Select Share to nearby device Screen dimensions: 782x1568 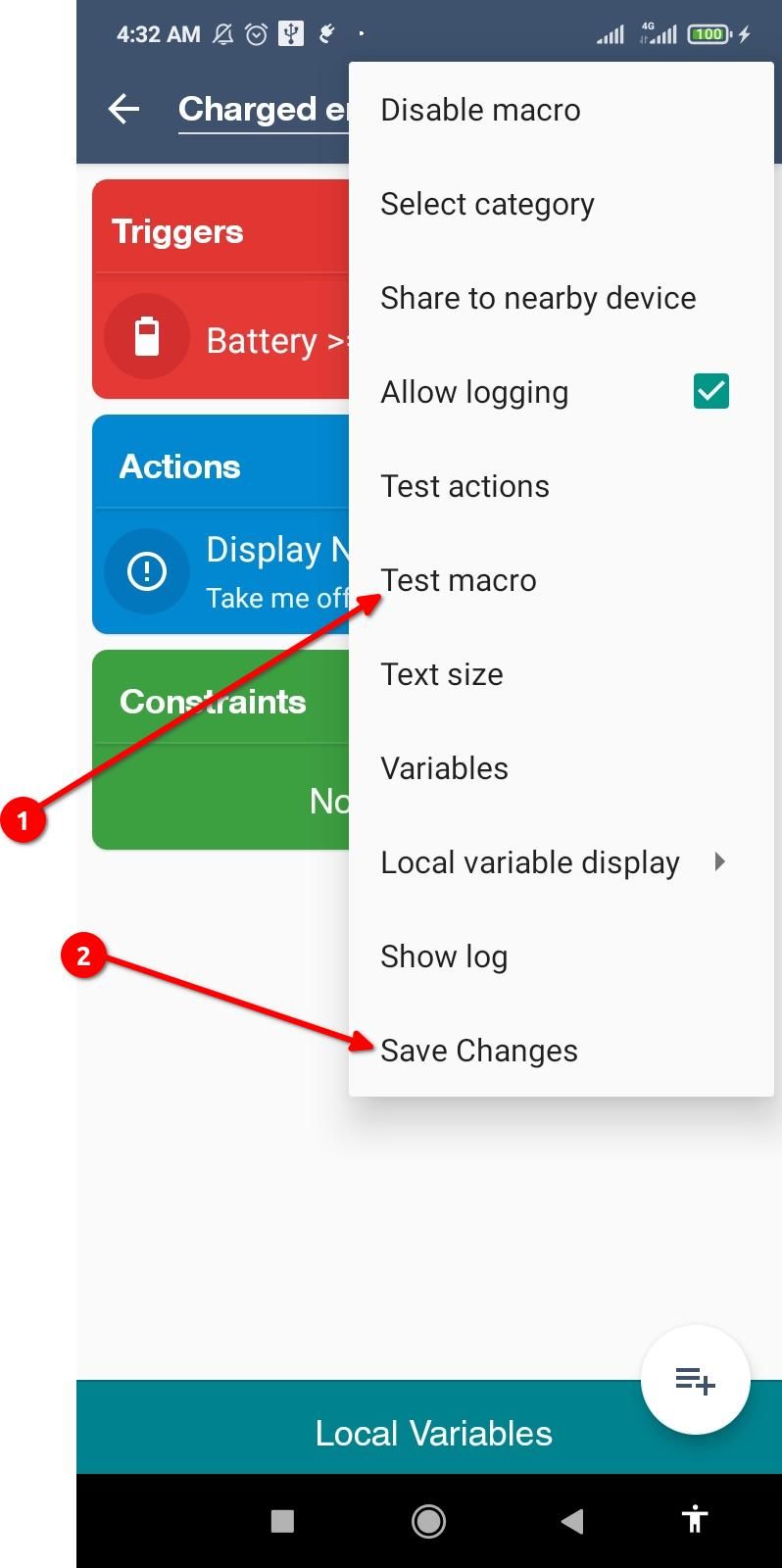point(562,298)
